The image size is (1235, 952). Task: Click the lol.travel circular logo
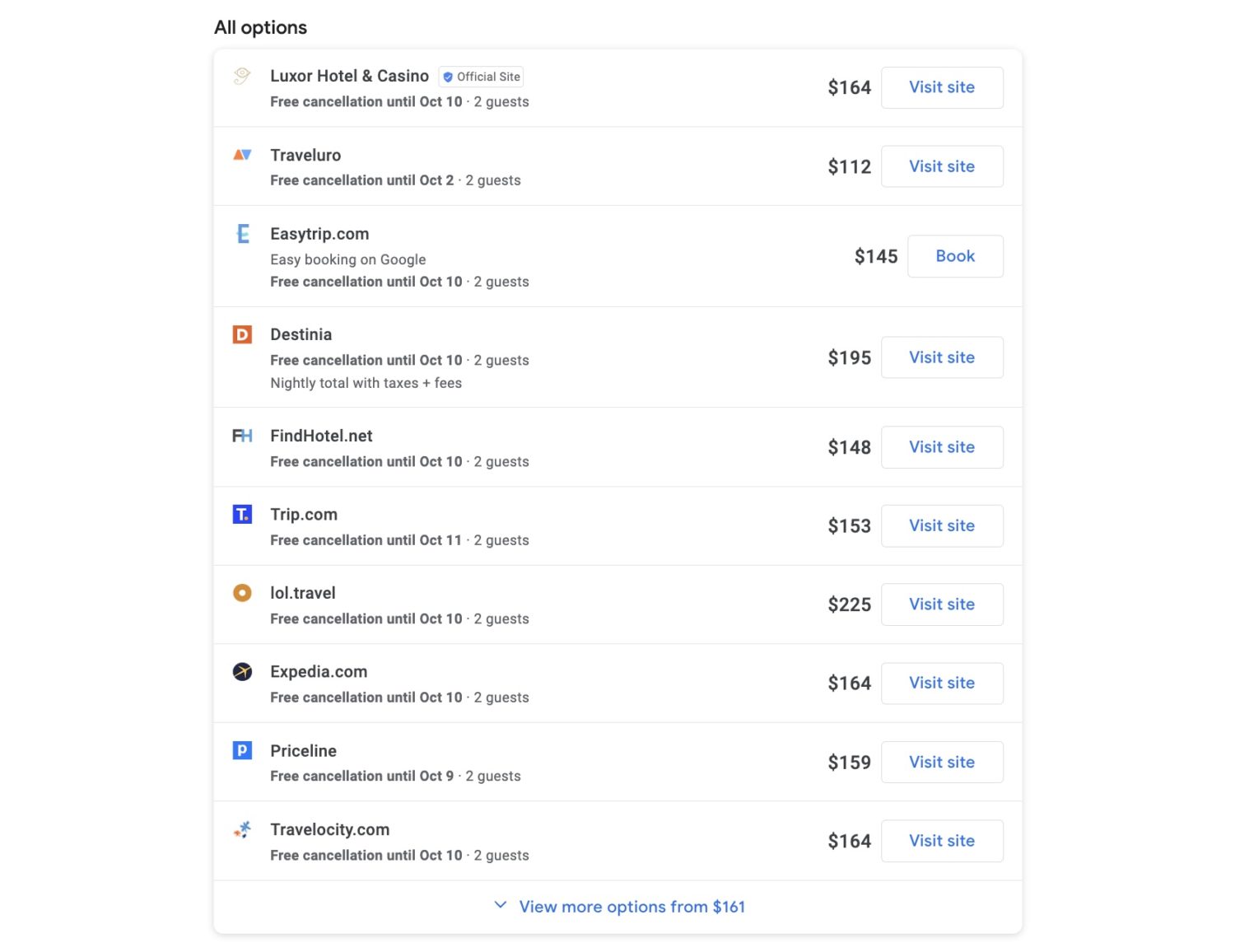(x=241, y=592)
